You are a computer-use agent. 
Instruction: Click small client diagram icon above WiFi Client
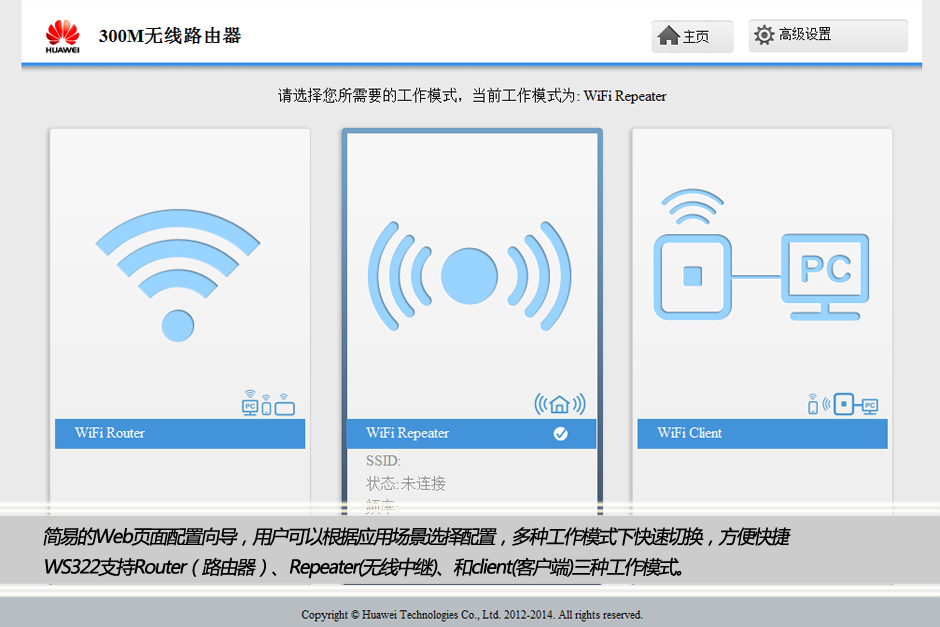[843, 404]
